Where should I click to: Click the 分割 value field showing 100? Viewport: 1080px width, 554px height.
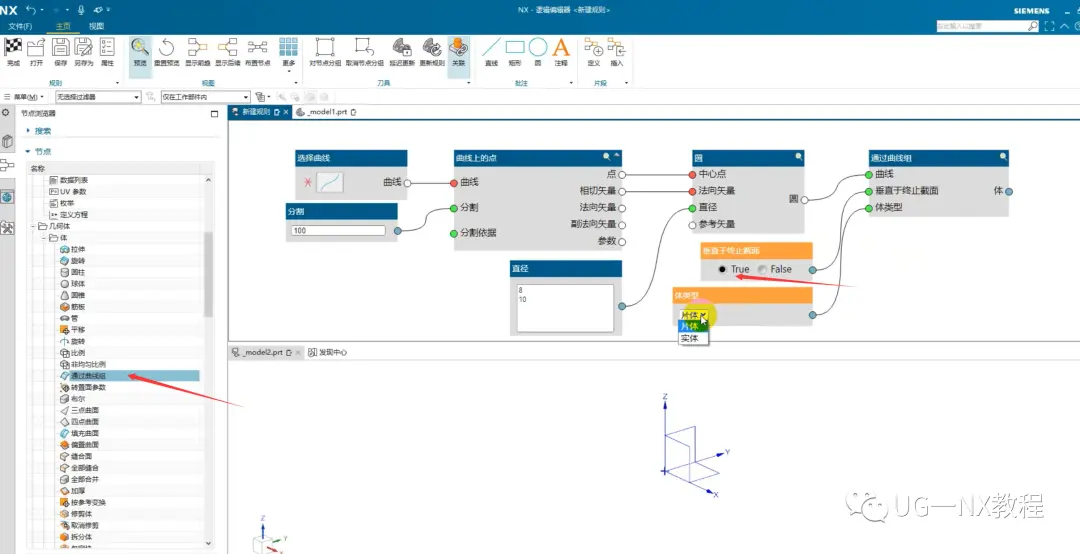tap(338, 231)
